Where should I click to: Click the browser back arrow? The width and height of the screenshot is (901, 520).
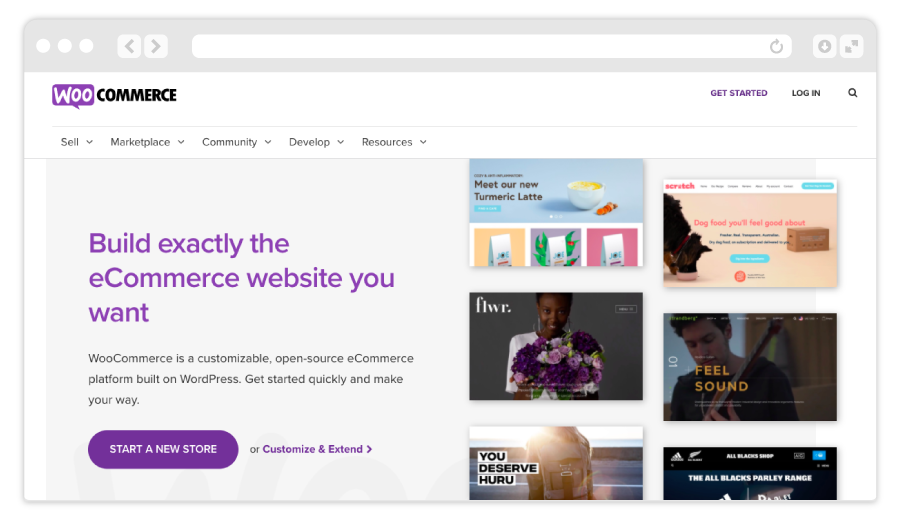point(129,46)
